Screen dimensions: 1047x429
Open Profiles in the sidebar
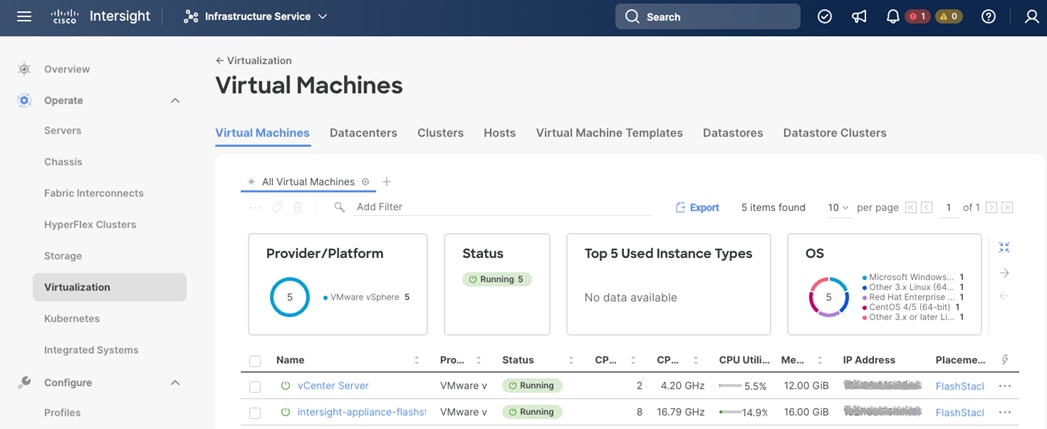tap(62, 412)
